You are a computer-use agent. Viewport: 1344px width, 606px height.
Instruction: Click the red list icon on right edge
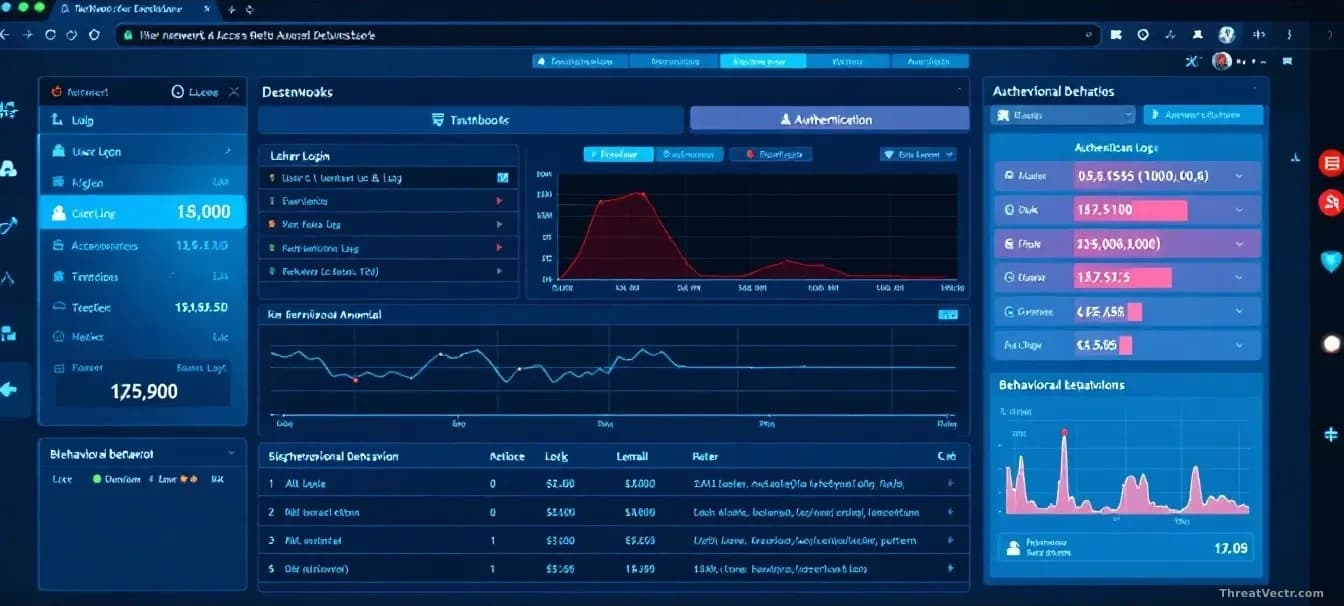tap(1331, 163)
